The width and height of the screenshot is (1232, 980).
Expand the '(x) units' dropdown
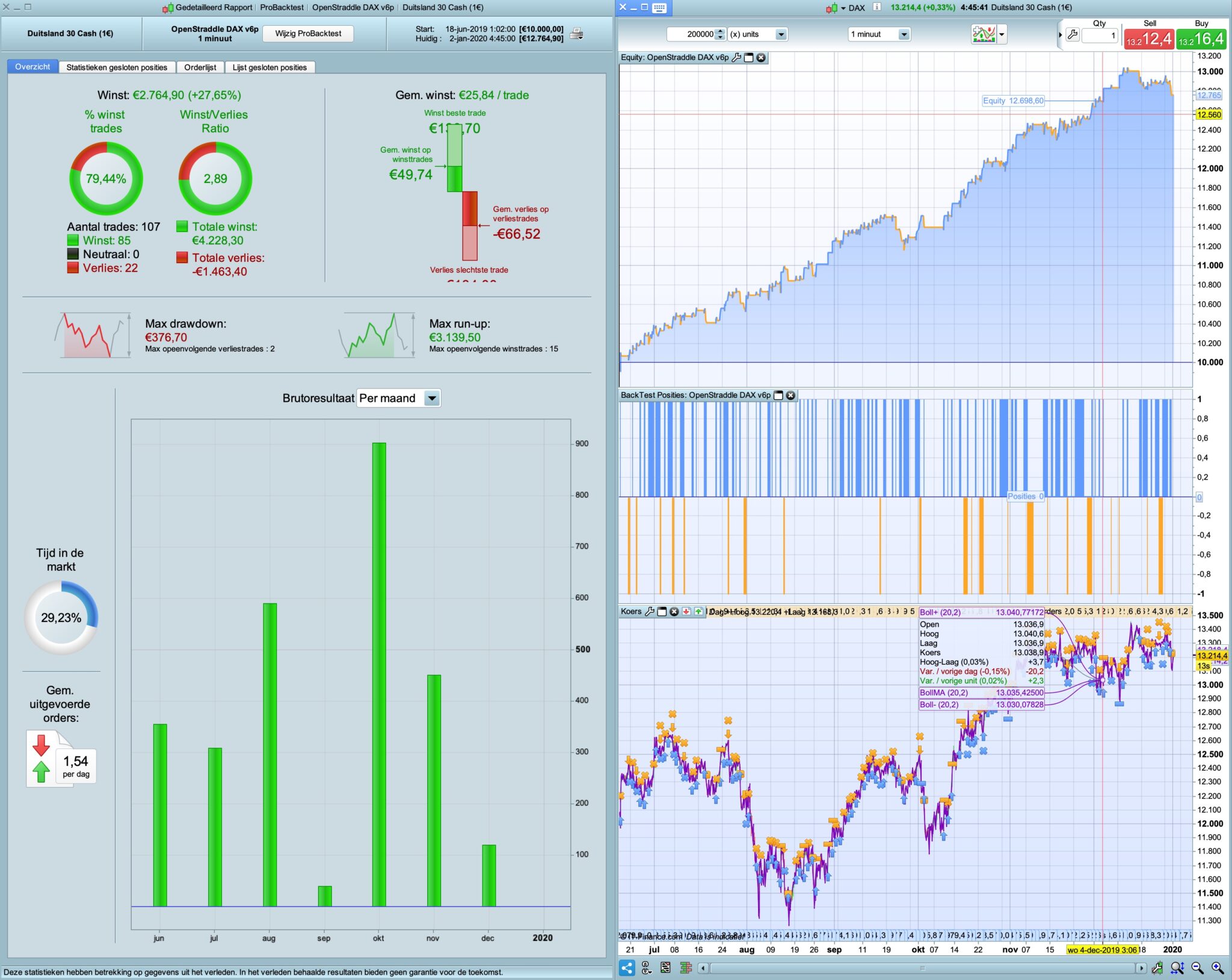[781, 34]
